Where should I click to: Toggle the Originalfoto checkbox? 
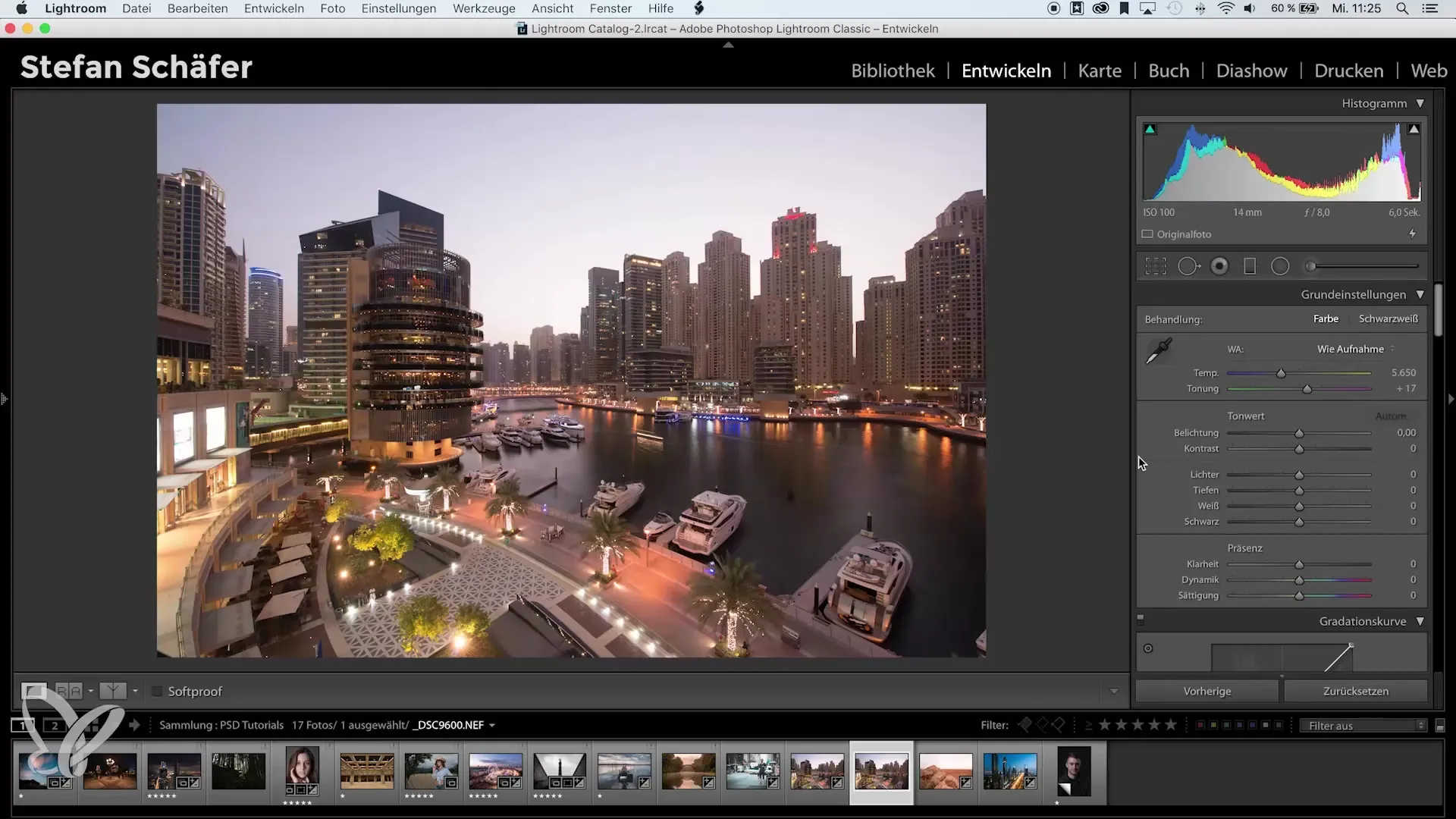tap(1148, 234)
